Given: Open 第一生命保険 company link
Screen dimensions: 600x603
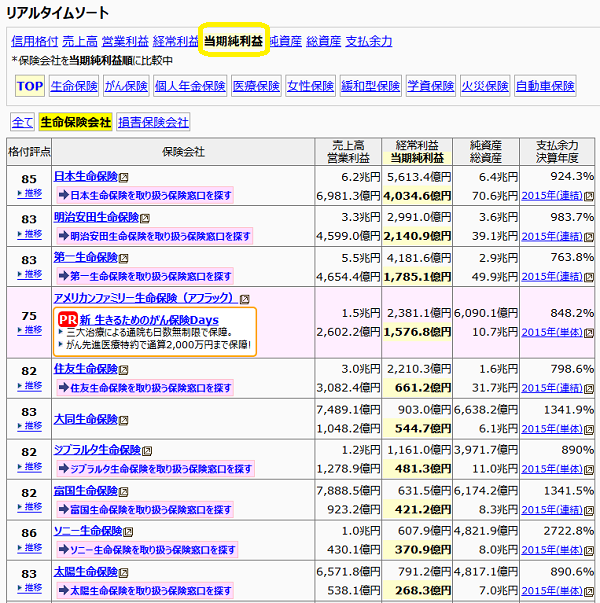Looking at the screenshot, I should click(85, 257).
